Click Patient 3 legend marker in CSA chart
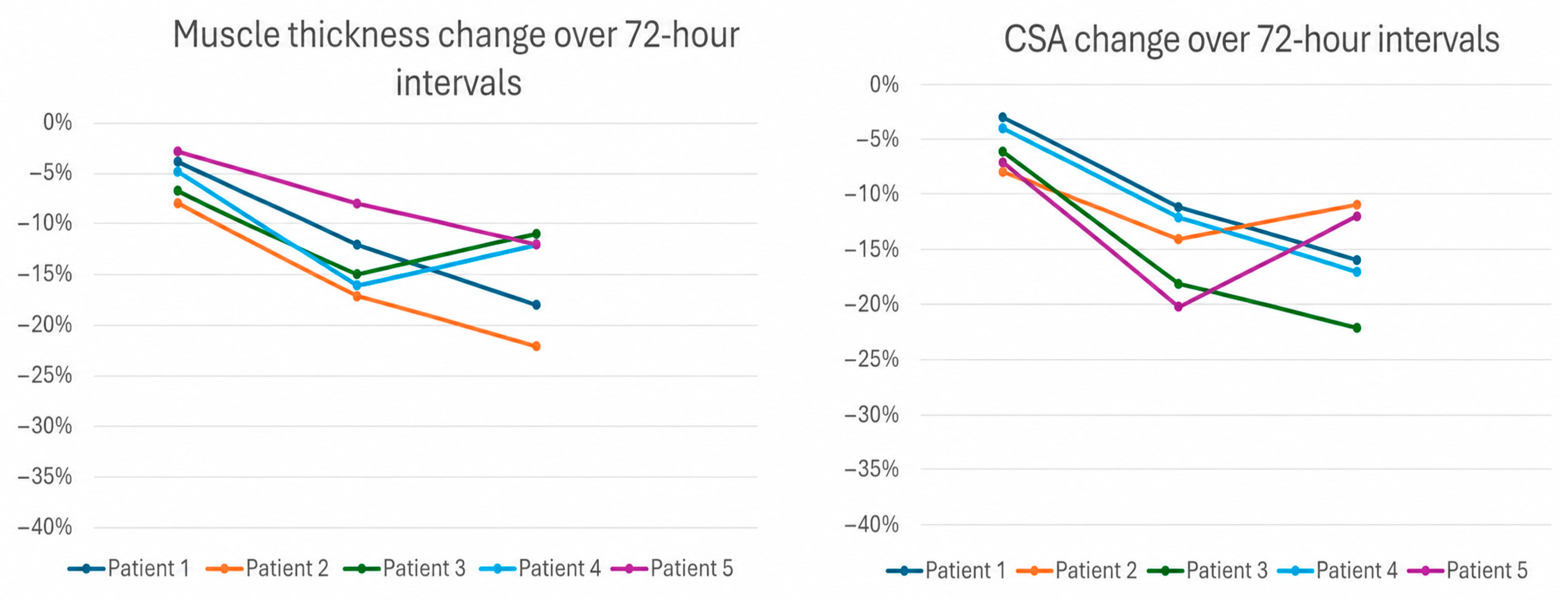 (x=1165, y=571)
